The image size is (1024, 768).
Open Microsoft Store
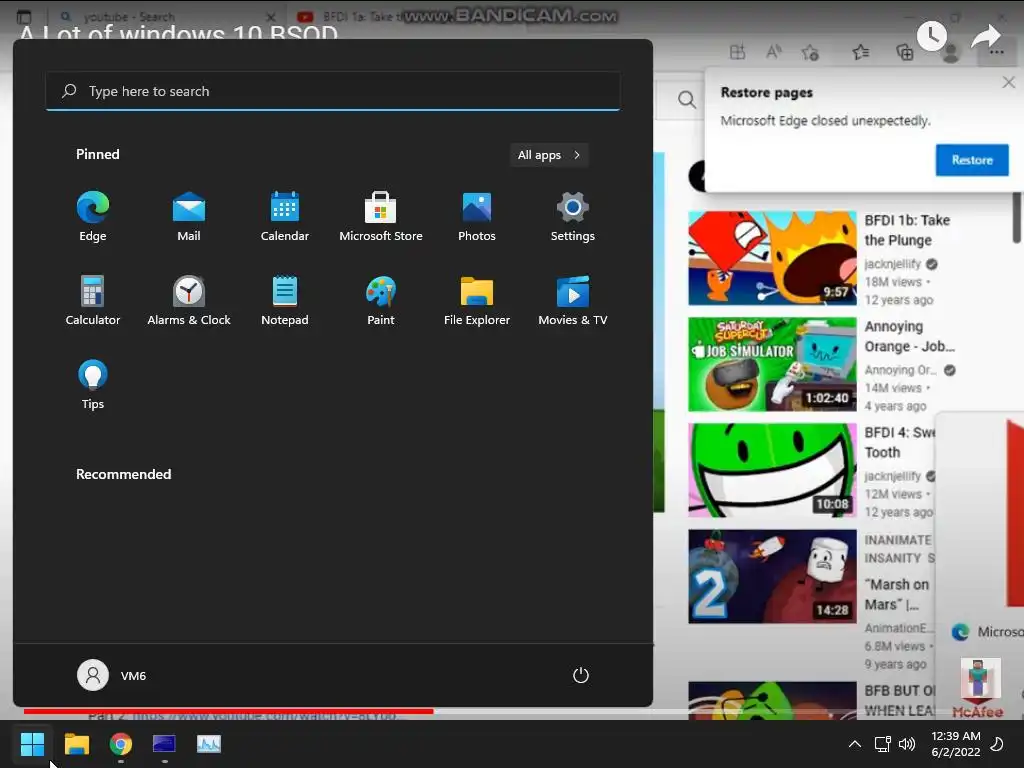[x=381, y=216]
